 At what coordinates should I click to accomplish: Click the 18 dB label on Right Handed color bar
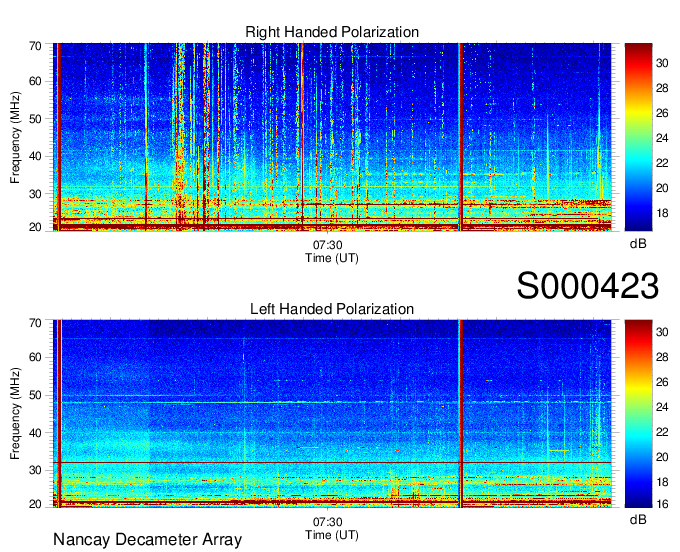coord(662,213)
